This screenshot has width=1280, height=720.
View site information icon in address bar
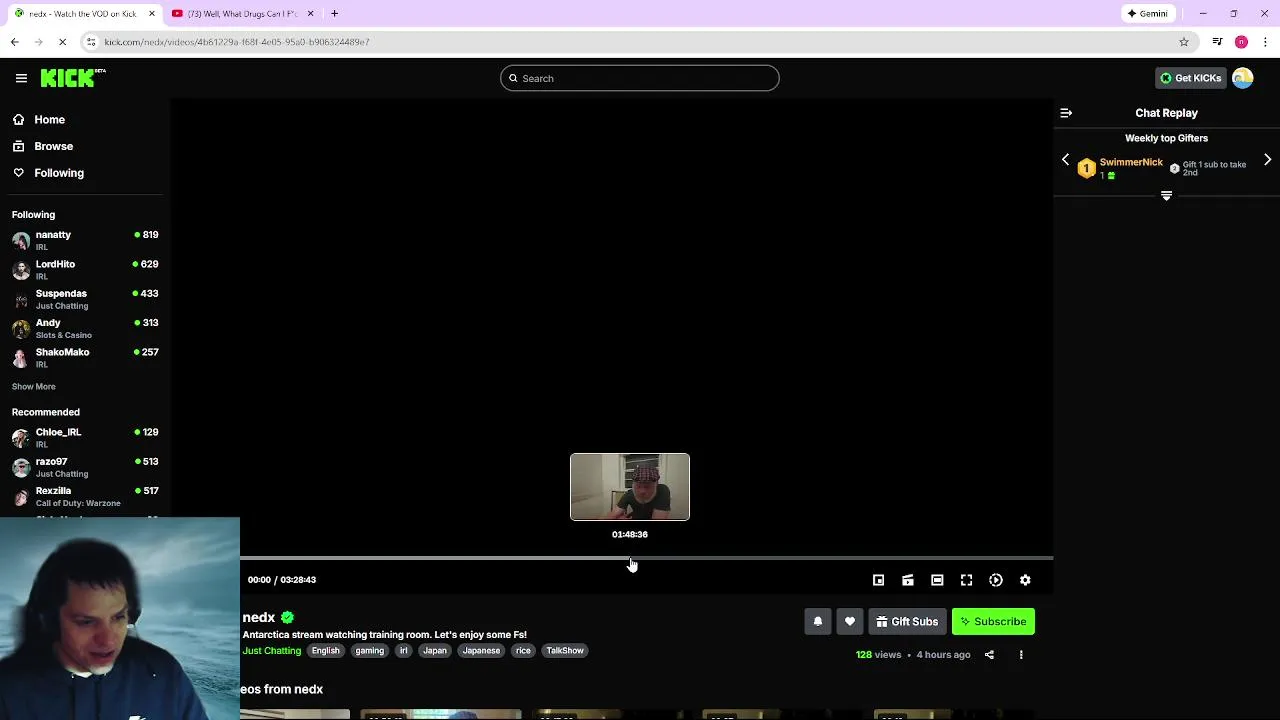[x=91, y=42]
